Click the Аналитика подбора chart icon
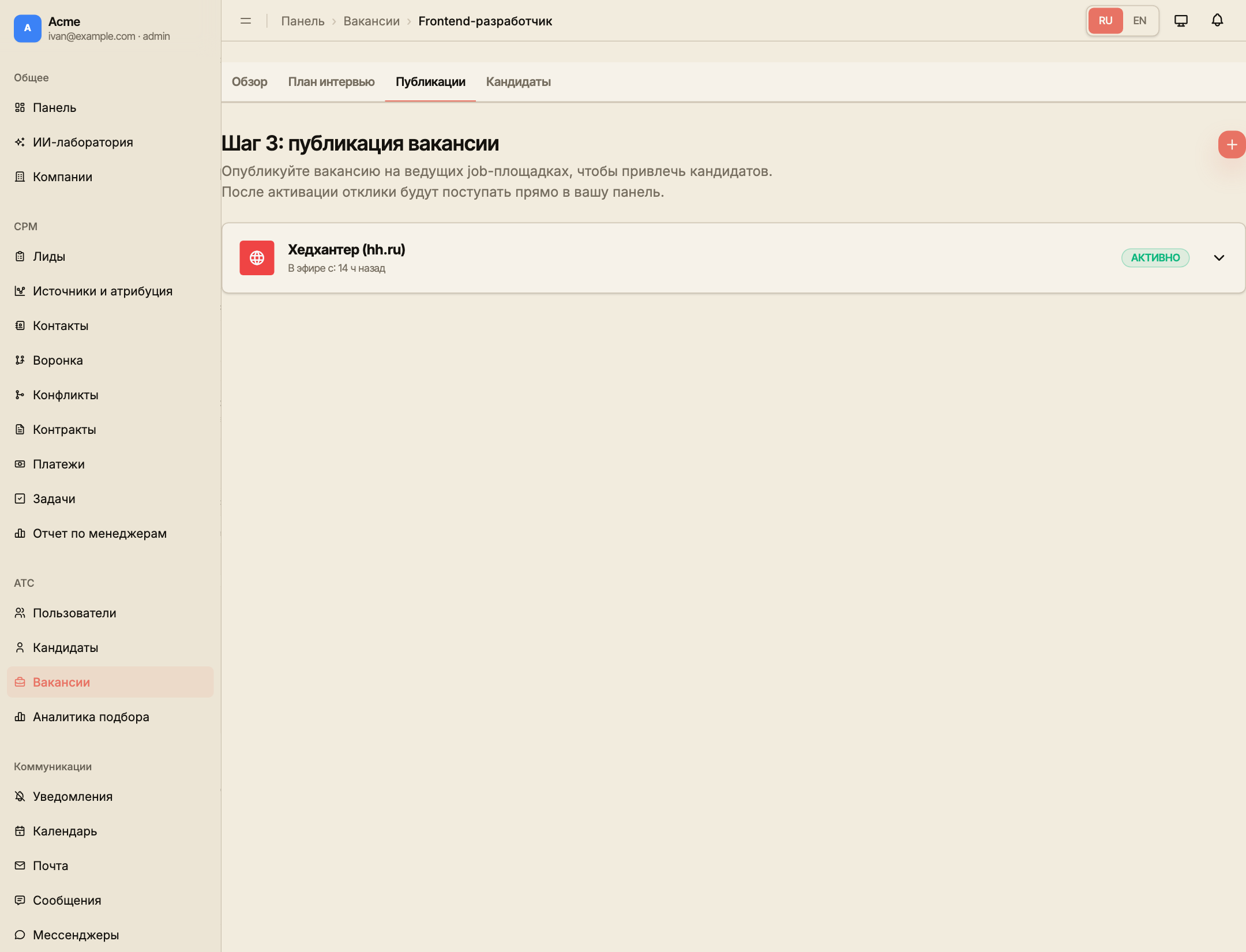This screenshot has height=952, width=1246. pyautogui.click(x=20, y=717)
